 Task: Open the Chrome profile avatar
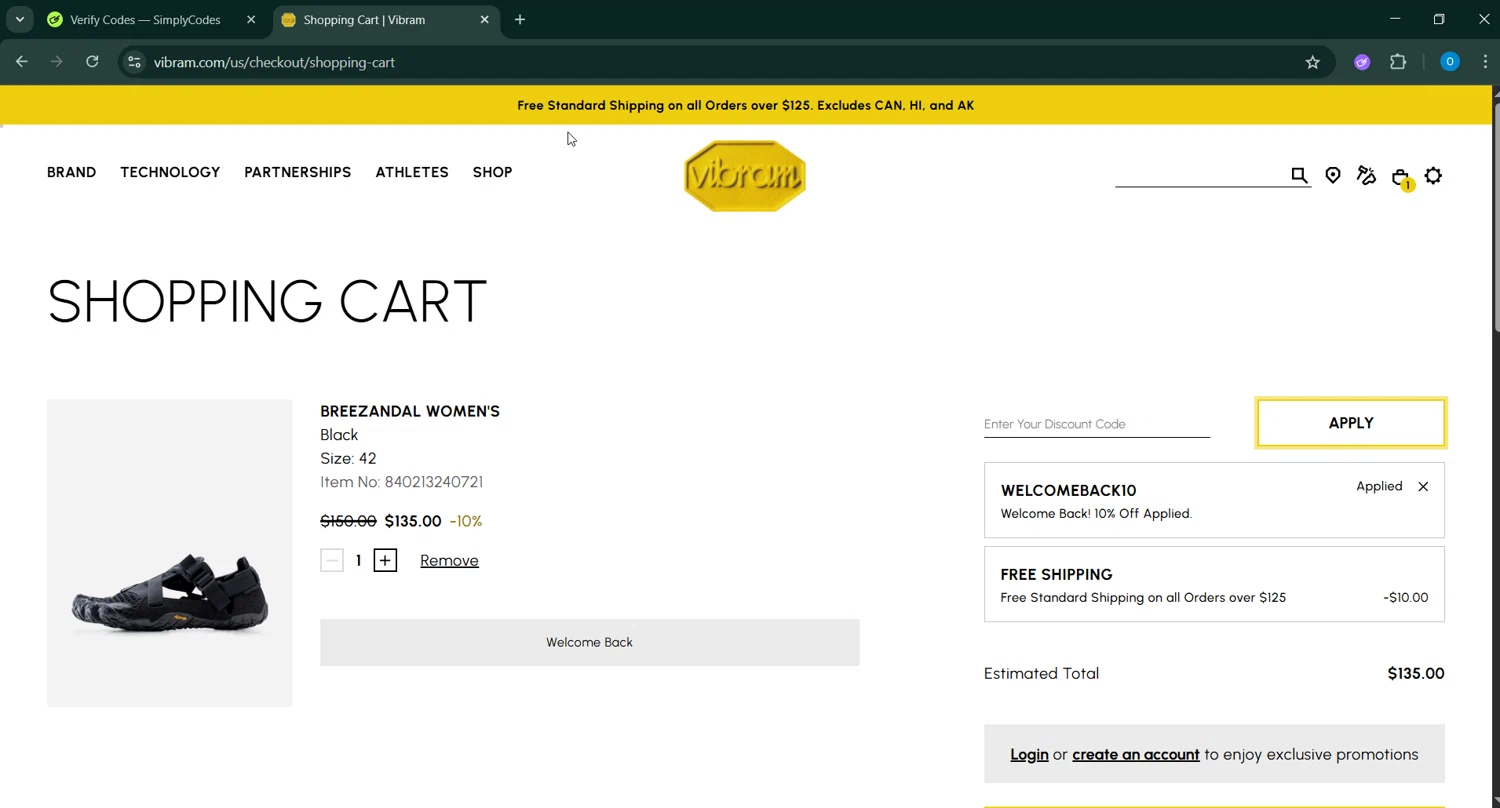point(1449,62)
